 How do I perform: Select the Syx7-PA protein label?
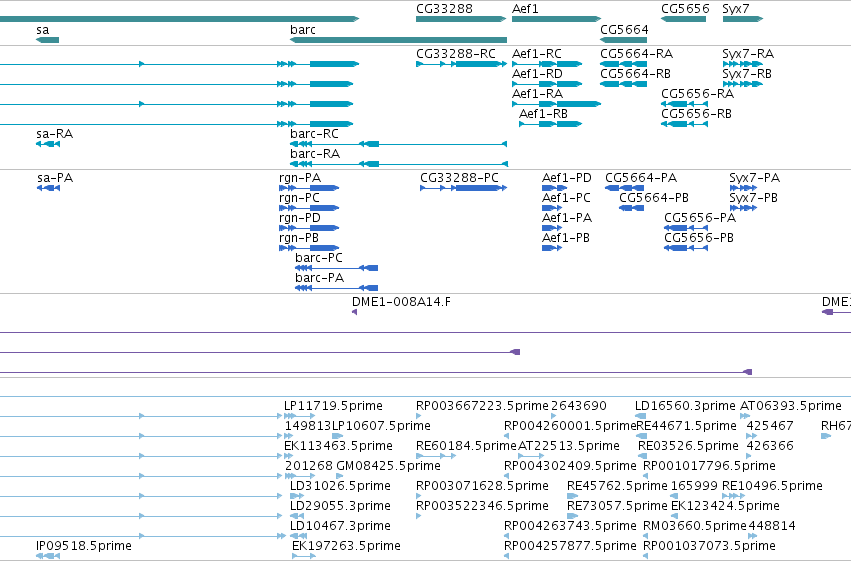(754, 178)
